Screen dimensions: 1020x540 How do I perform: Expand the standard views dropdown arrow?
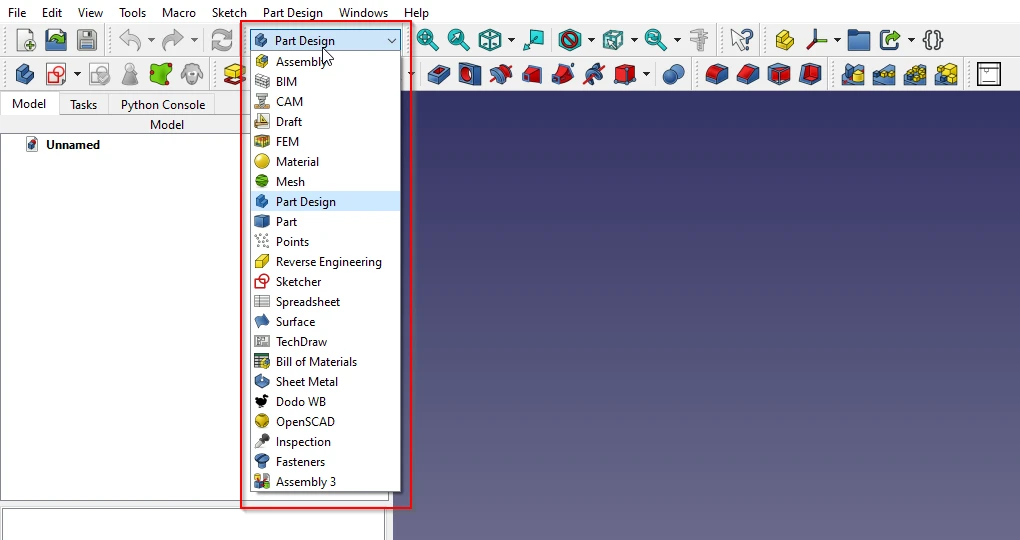click(x=511, y=40)
